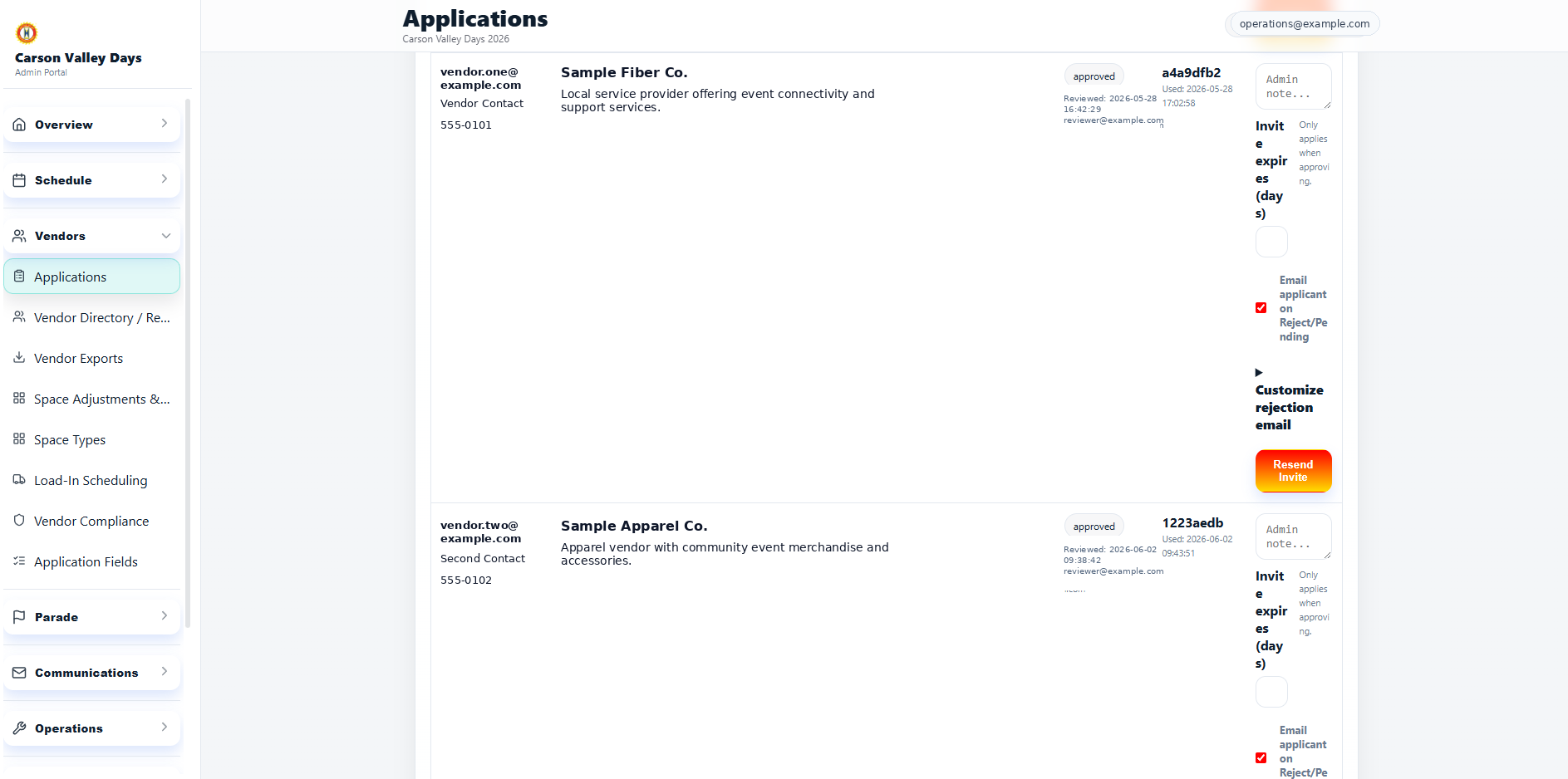This screenshot has width=1568, height=779.
Task: Toggle email applicant checkbox for Sample Apparel Co.
Action: [x=1261, y=758]
